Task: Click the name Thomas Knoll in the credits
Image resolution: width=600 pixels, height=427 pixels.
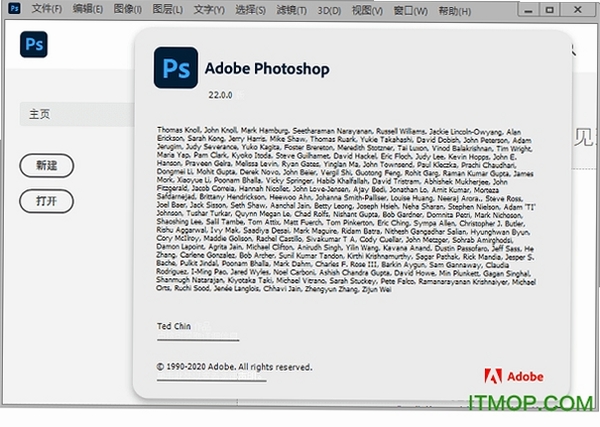Action: click(x=179, y=130)
